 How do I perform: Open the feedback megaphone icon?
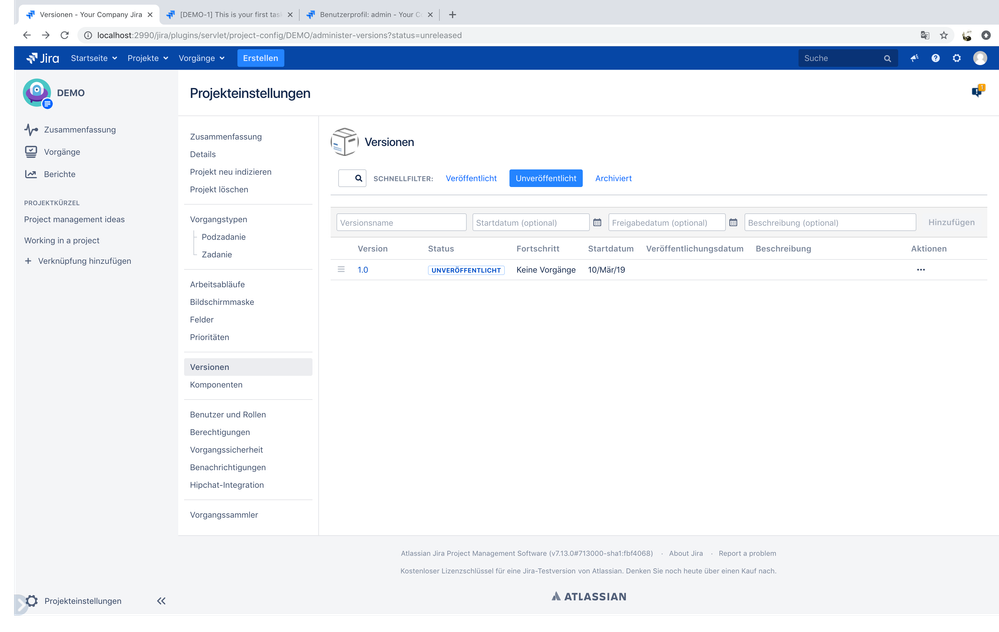point(914,58)
